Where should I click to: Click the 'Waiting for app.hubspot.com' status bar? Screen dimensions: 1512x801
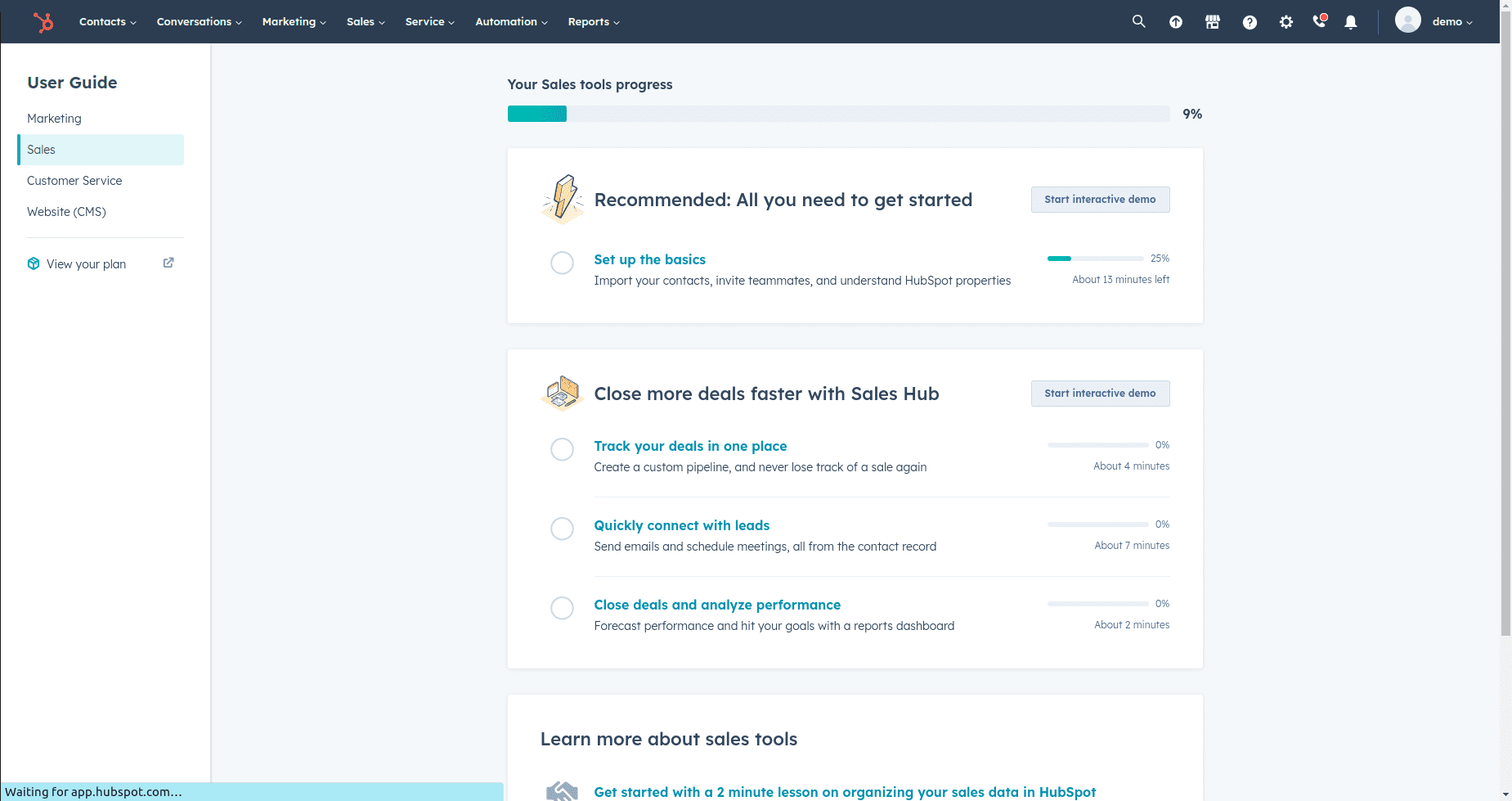click(252, 792)
